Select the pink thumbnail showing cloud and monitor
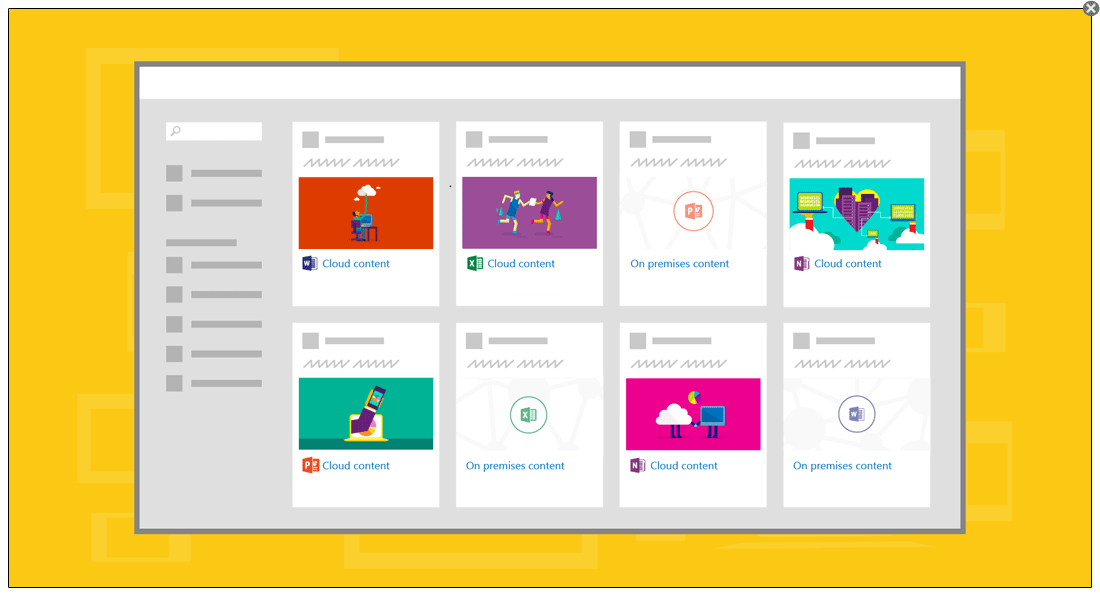The image size is (1100, 595). (693, 414)
